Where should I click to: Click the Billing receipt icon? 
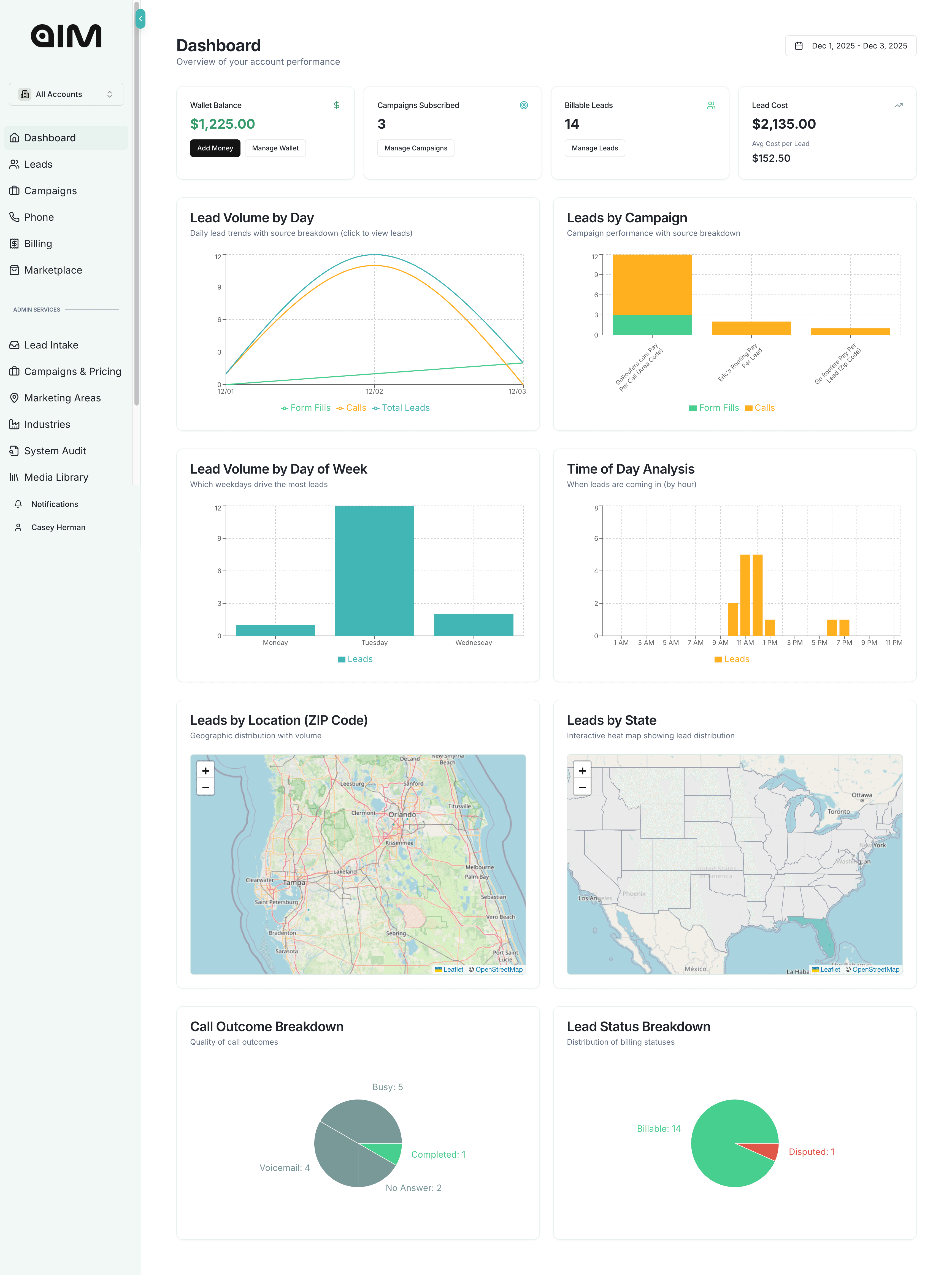pos(14,244)
